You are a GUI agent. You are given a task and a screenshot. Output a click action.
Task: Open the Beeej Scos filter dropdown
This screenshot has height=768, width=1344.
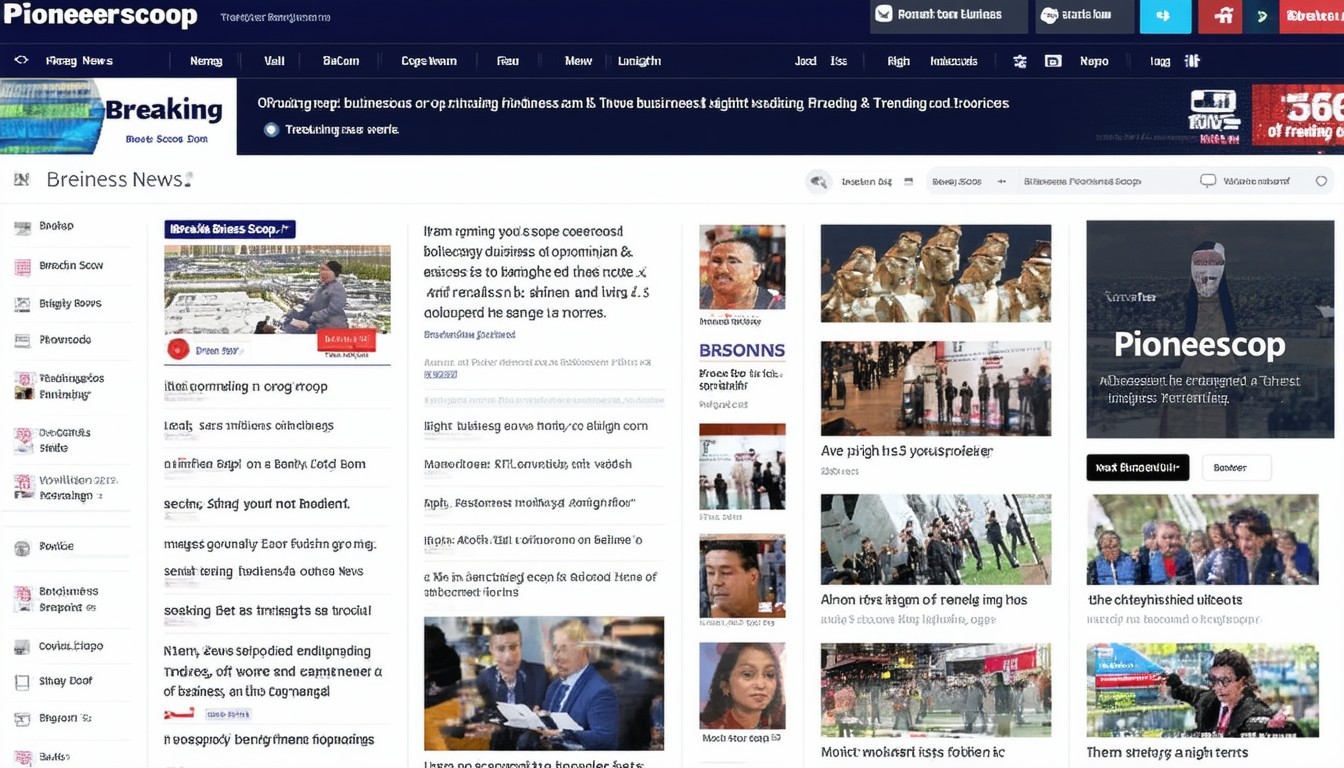tap(957, 182)
